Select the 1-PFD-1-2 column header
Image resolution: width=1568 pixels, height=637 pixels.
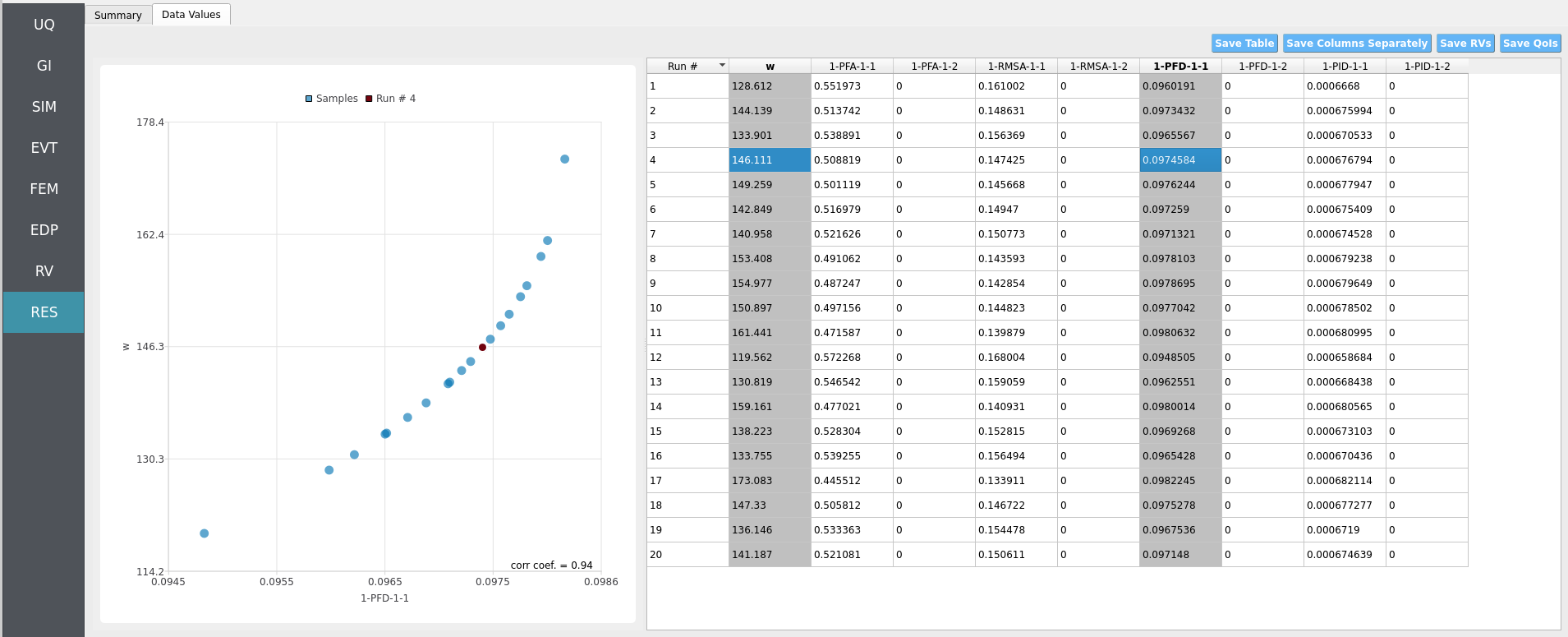pos(1262,66)
